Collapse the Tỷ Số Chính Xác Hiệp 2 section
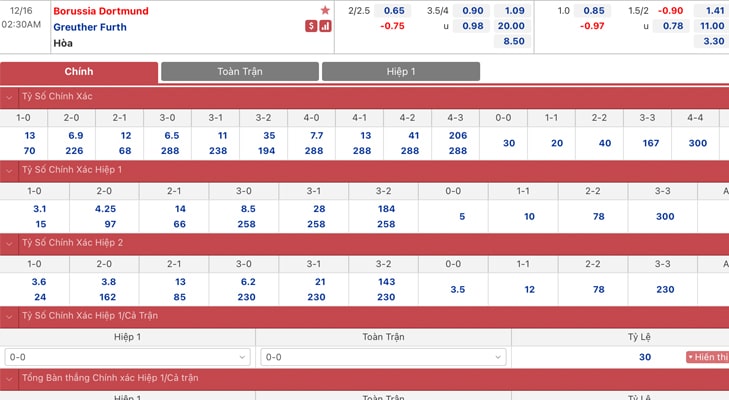 pos(9,244)
